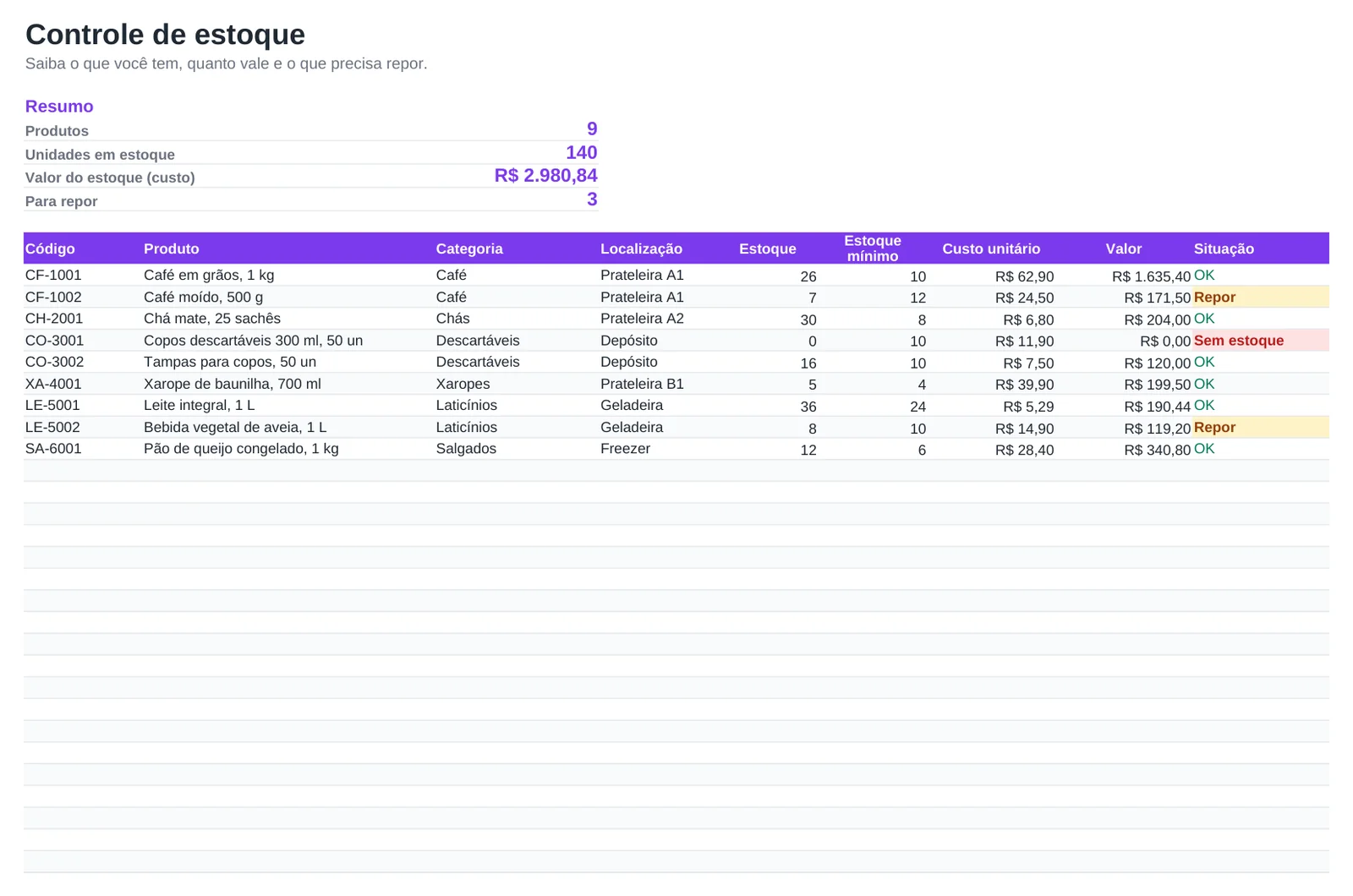Click the Categoria column header
1353x896 pixels.
pos(469,249)
